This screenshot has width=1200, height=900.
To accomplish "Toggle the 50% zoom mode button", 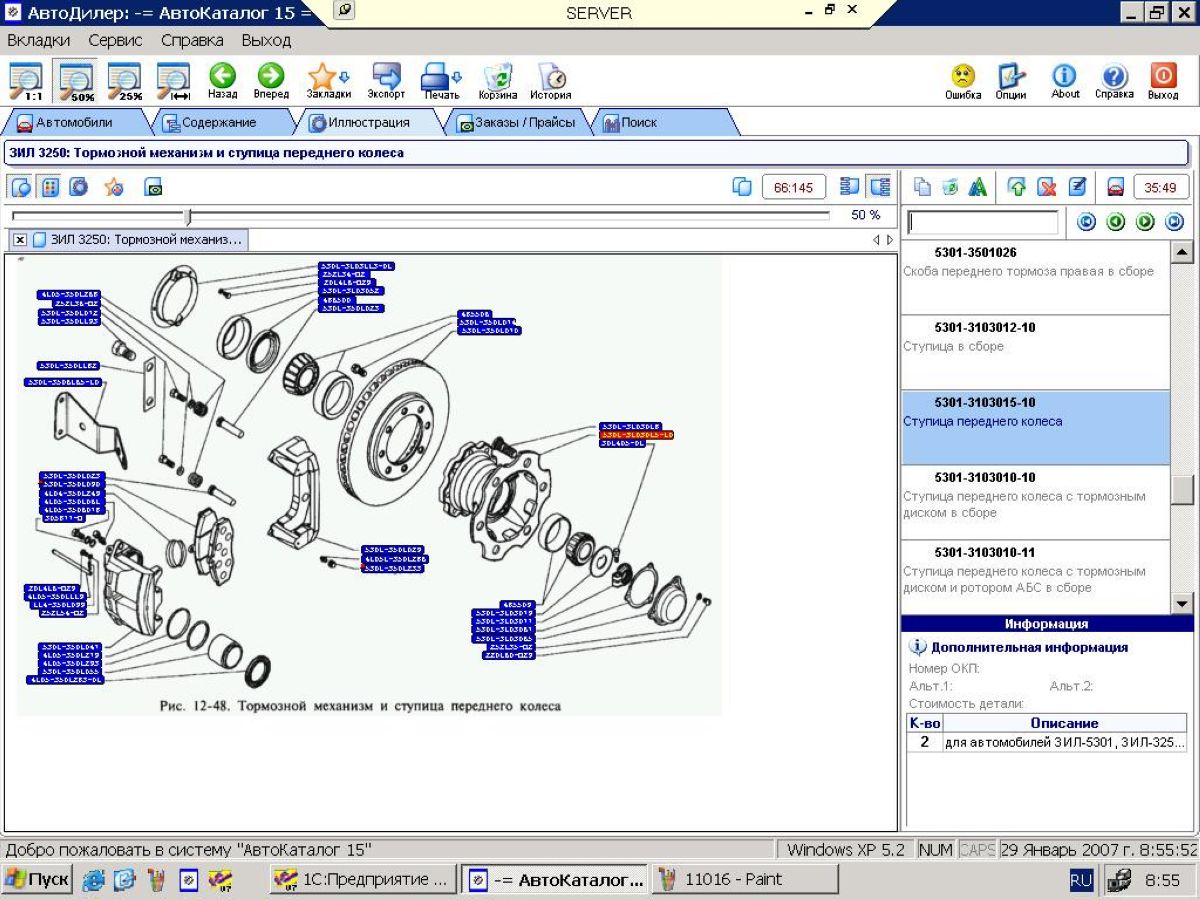I will tap(76, 80).
